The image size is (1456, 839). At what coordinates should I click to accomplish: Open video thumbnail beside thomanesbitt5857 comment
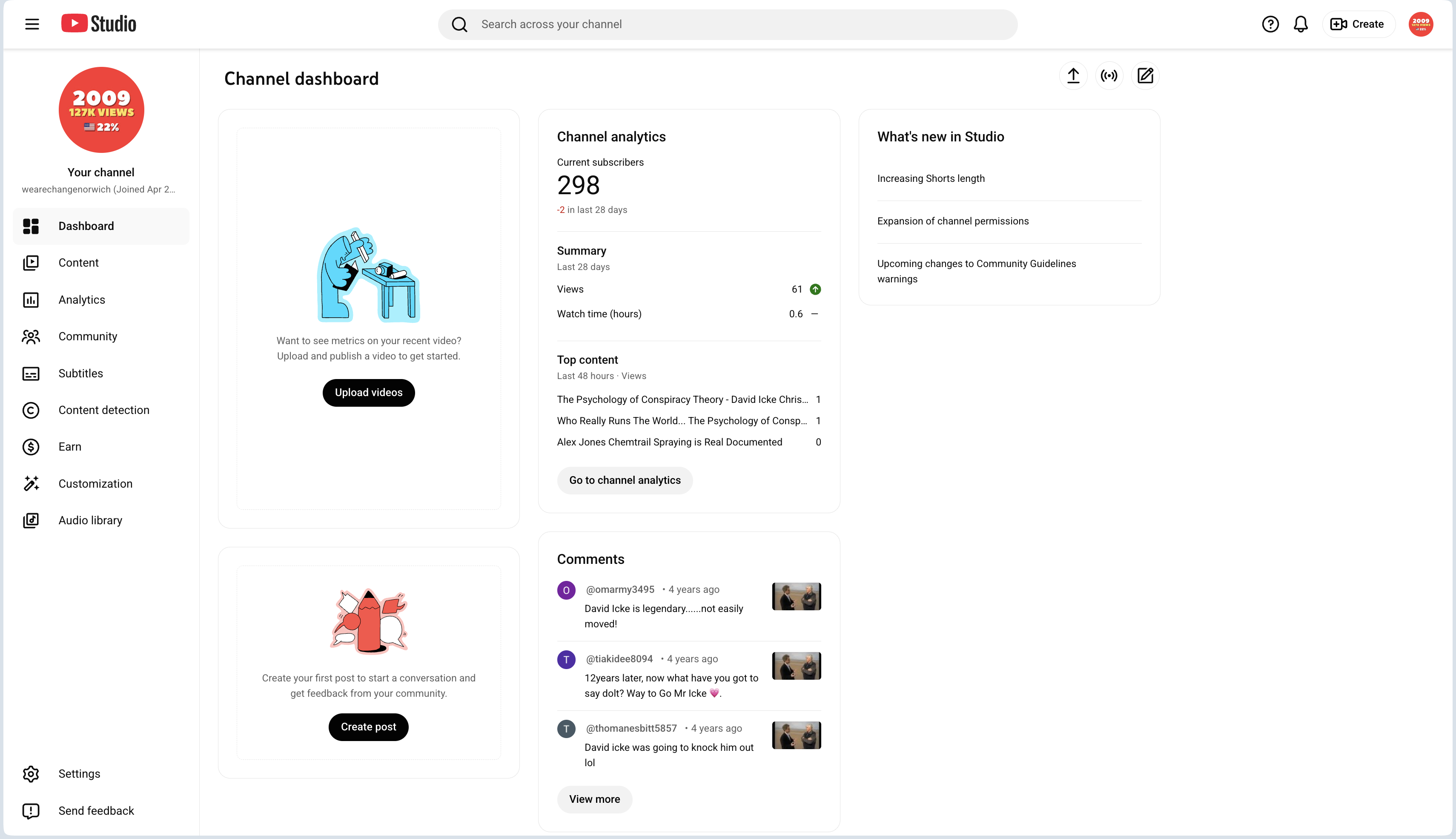point(796,735)
